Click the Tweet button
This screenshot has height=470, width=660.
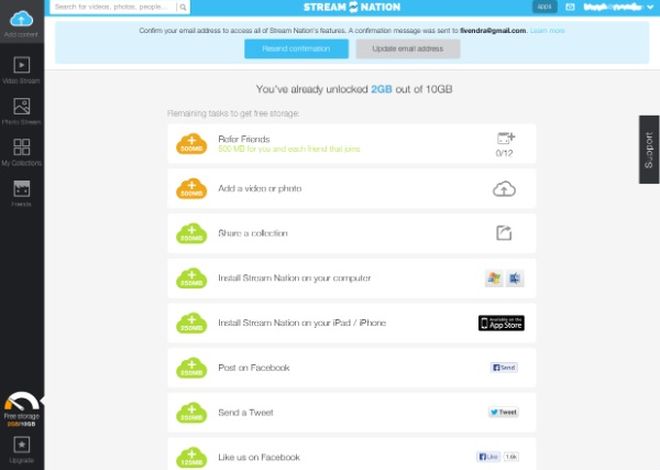503,412
